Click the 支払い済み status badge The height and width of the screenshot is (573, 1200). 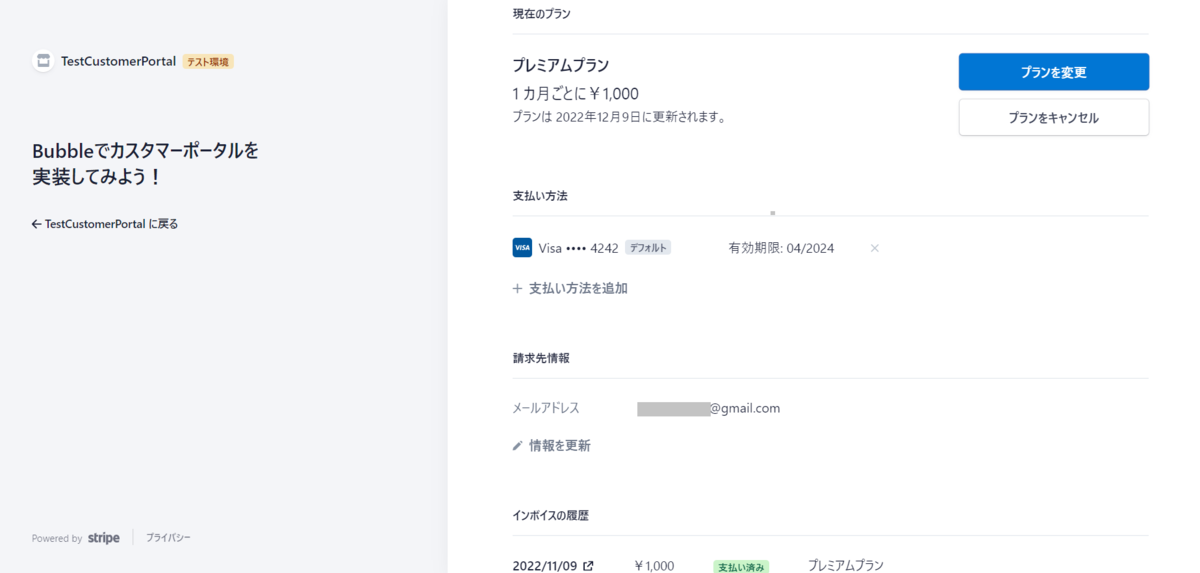(741, 567)
